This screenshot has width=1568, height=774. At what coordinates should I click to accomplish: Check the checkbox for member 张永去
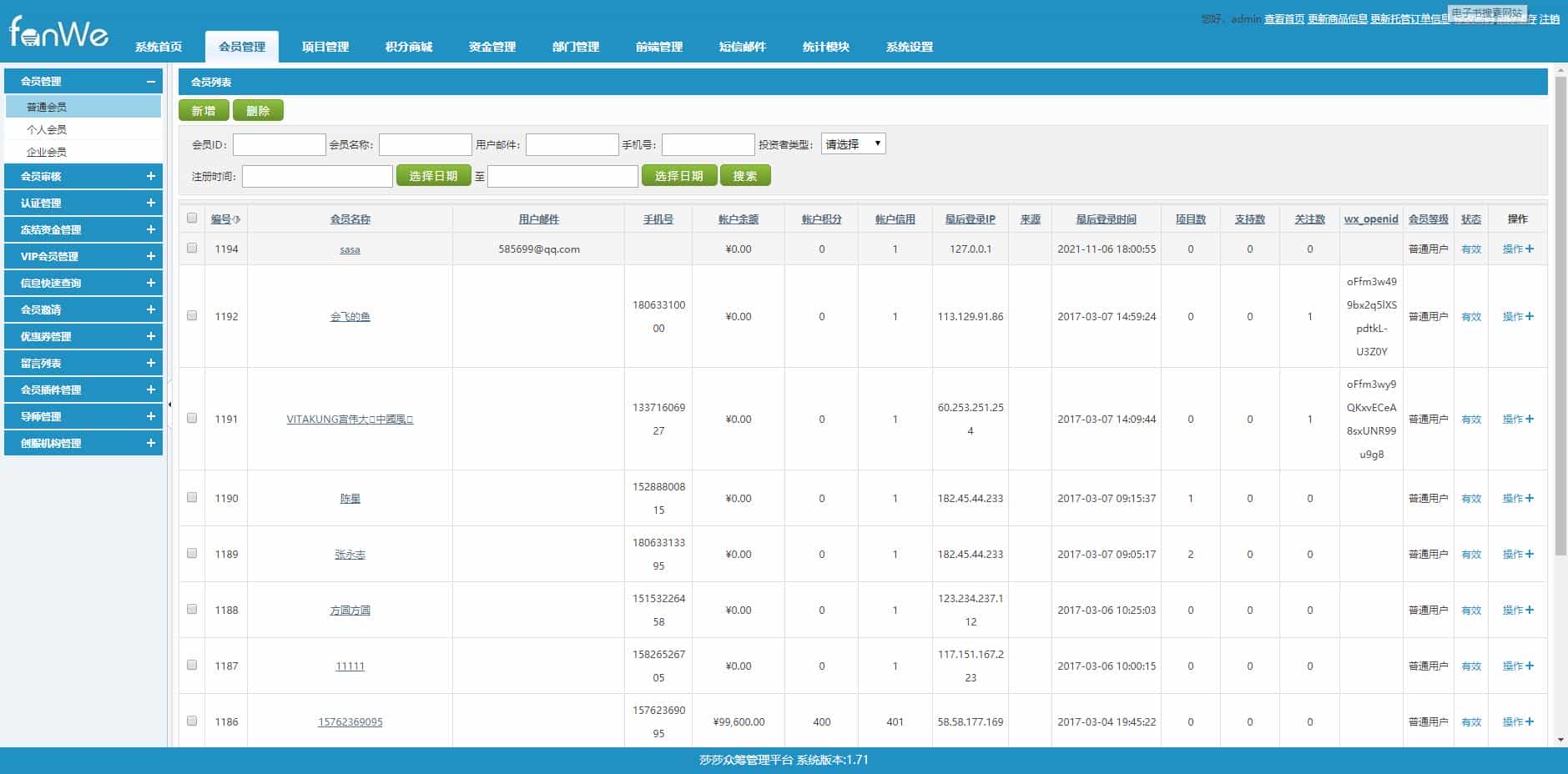click(192, 553)
